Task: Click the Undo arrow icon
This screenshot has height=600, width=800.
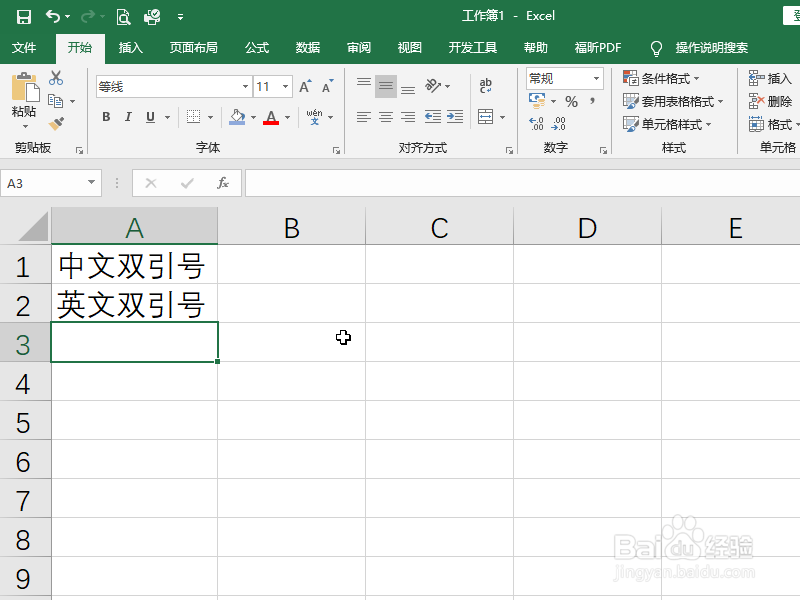Action: (53, 16)
